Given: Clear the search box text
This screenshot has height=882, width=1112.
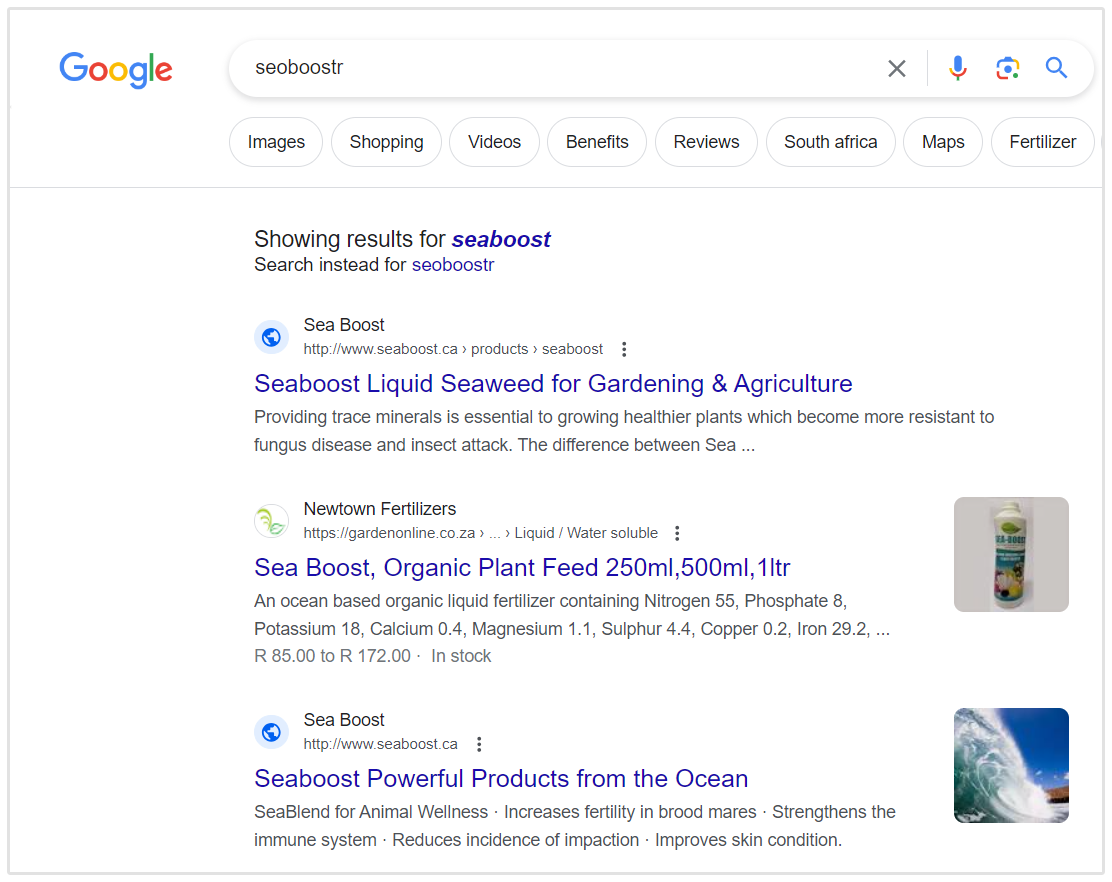Looking at the screenshot, I should (x=897, y=68).
